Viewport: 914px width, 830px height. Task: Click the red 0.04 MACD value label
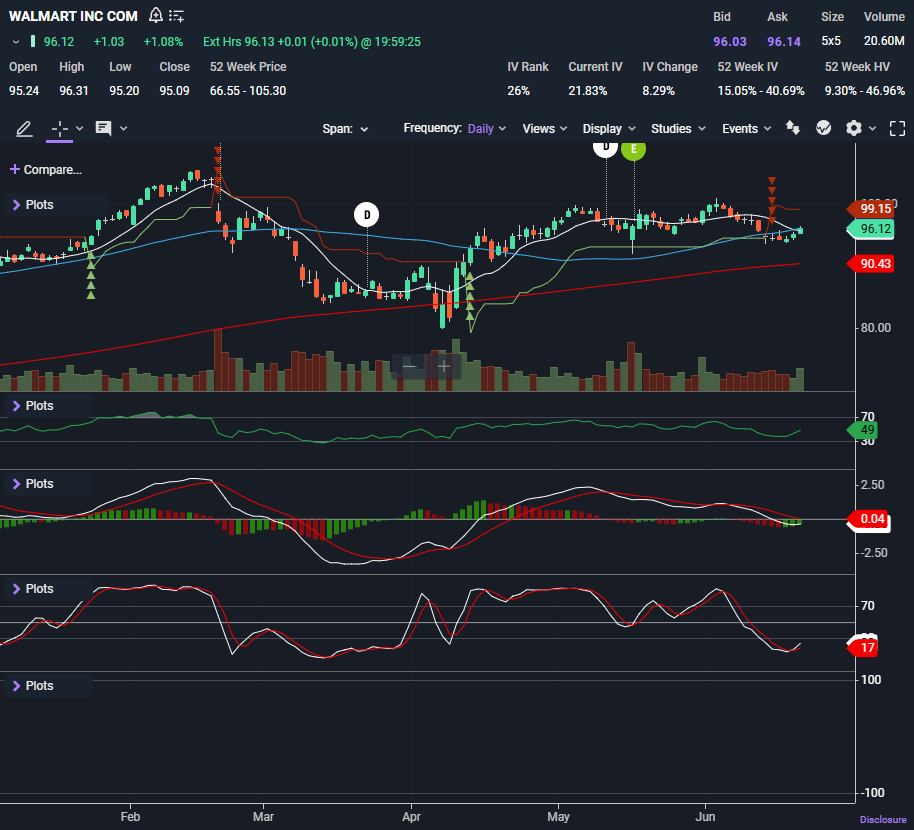[869, 519]
